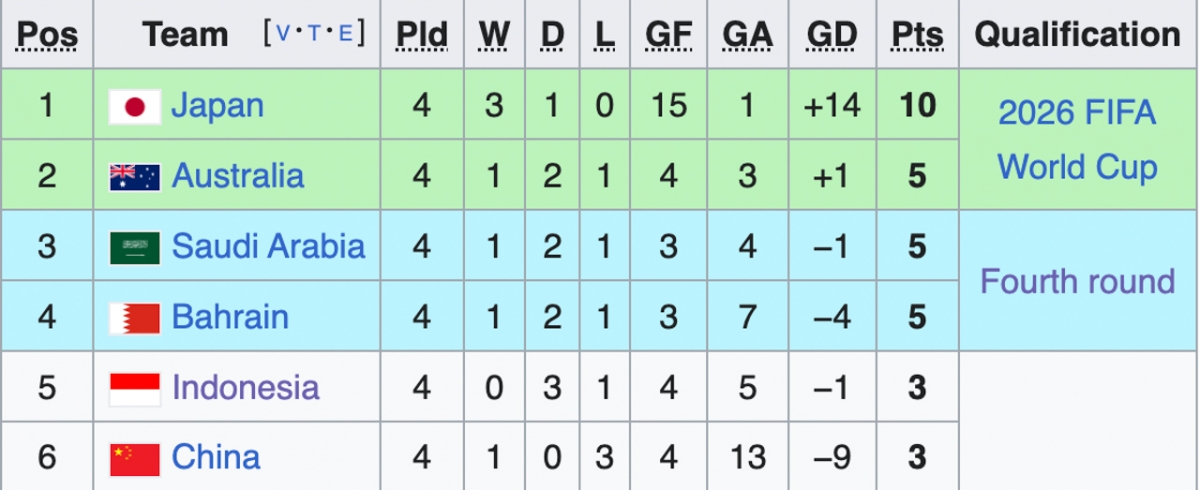Open the Japan team link
The height and width of the screenshot is (490, 1200).
click(218, 105)
